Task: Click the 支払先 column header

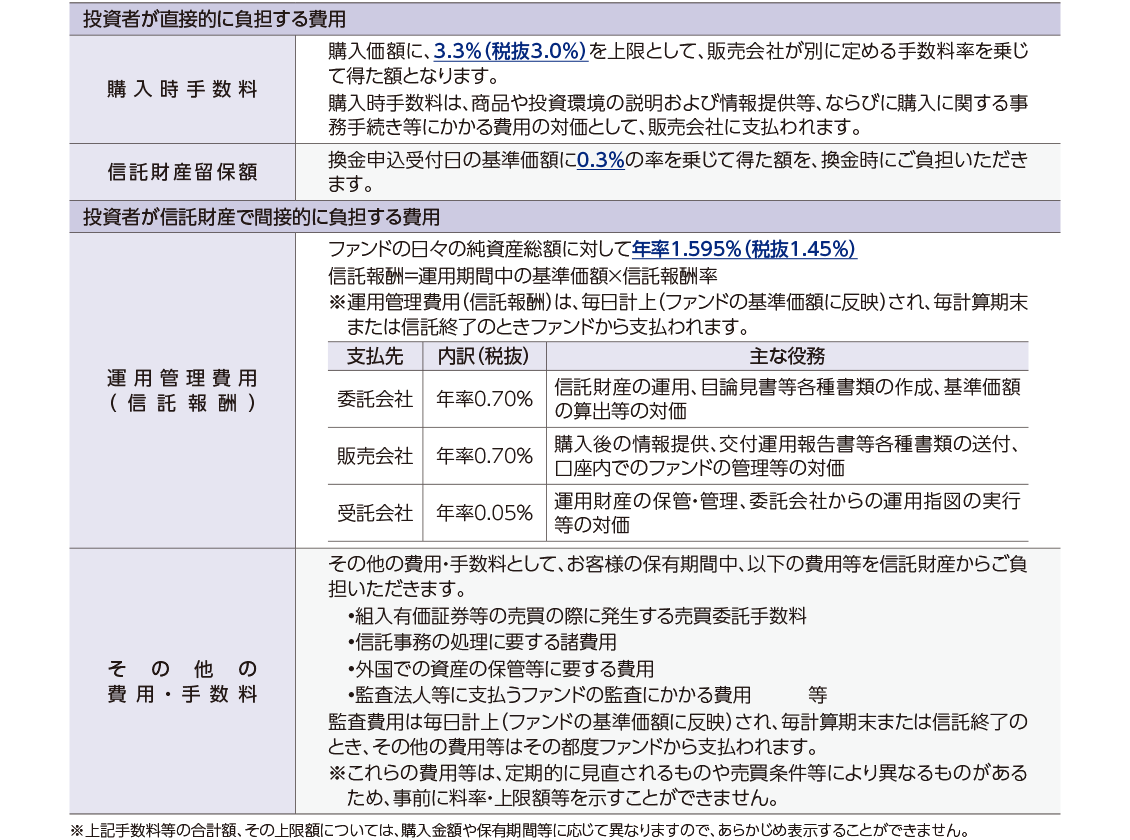Action: tap(375, 356)
